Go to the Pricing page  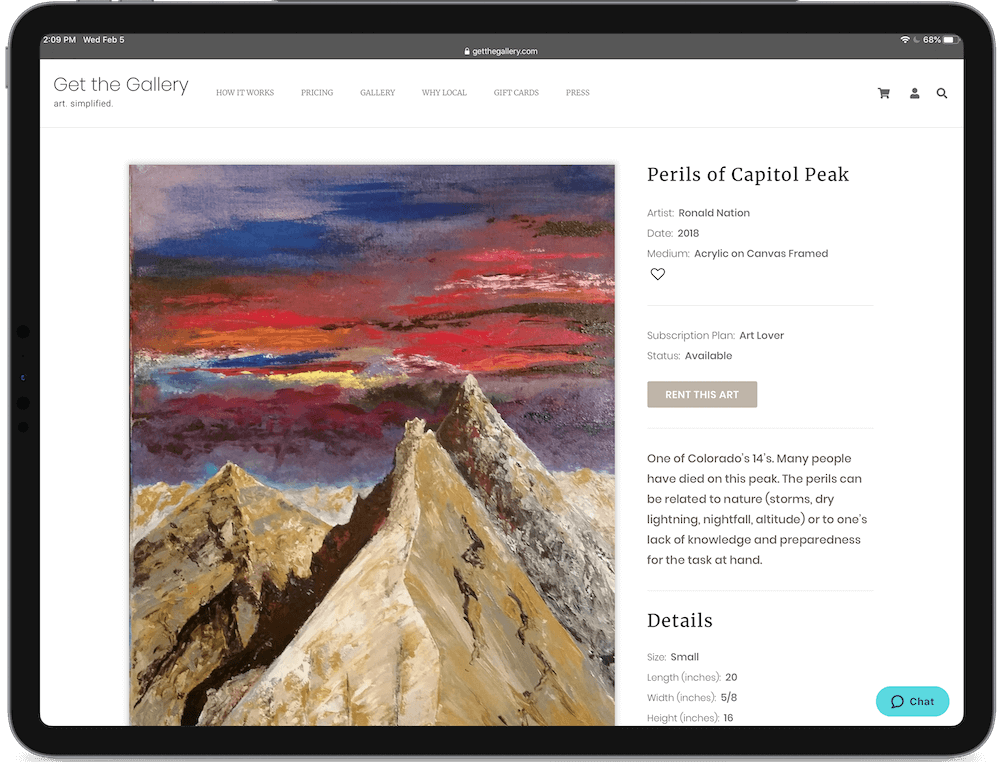[x=317, y=93]
